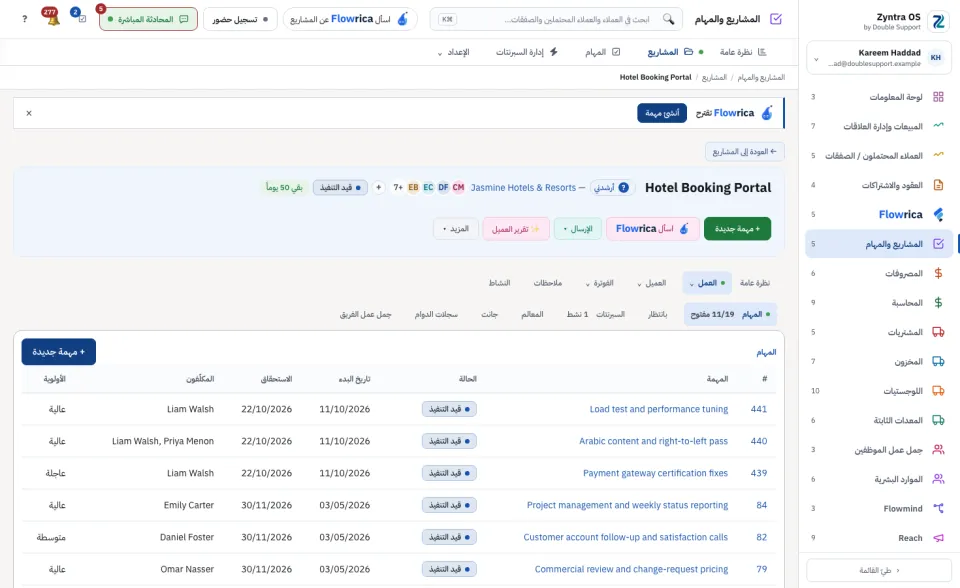Open the help question mark icon
The width and height of the screenshot is (960, 588).
pyautogui.click(x=24, y=19)
